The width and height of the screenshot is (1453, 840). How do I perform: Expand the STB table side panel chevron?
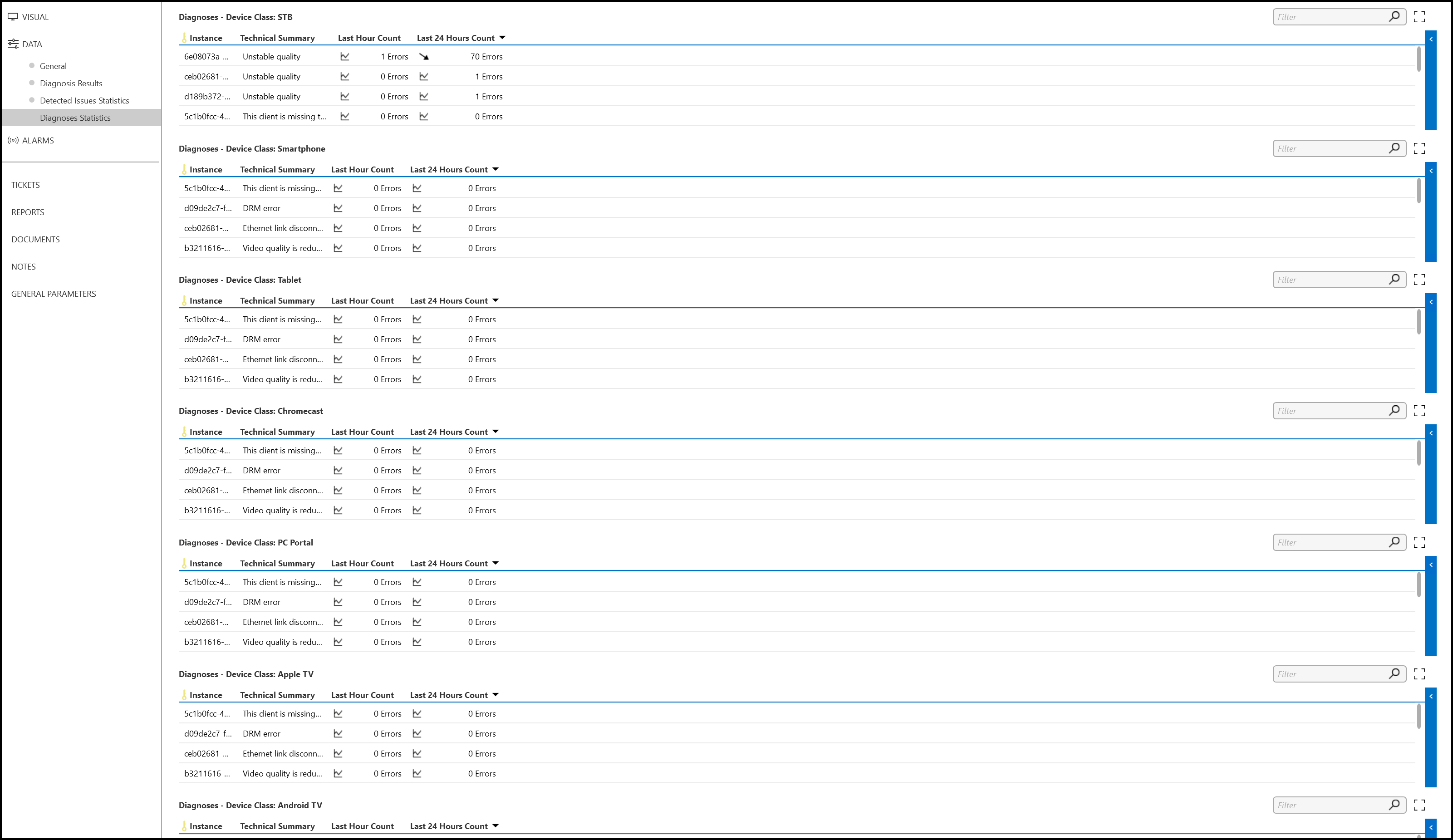[1430, 39]
